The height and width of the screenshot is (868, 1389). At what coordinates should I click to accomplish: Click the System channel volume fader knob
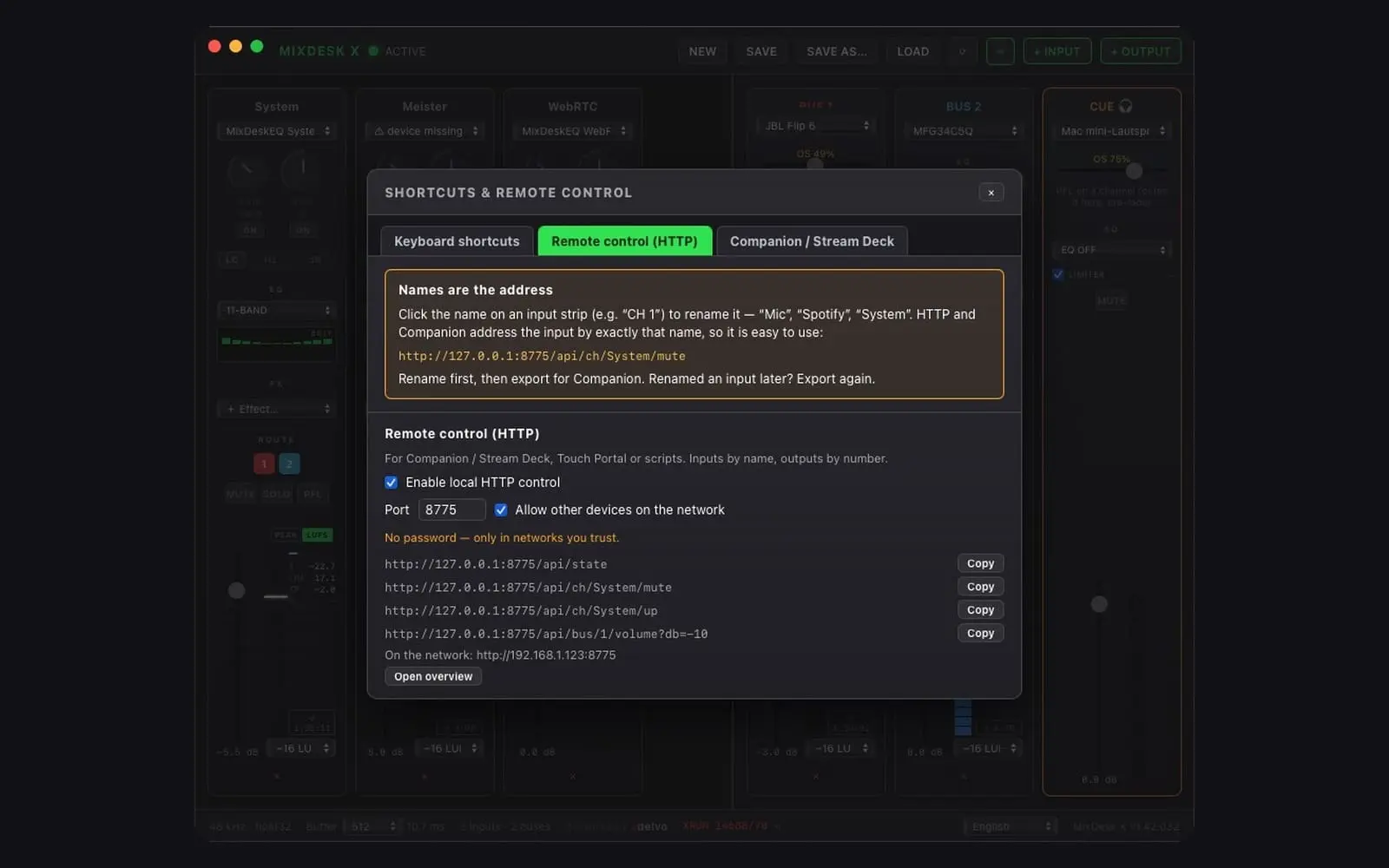tap(236, 591)
